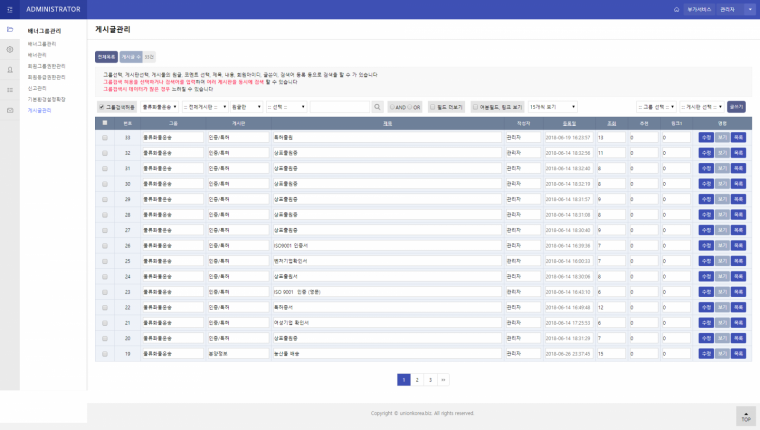Select the OR radio button
Image resolution: width=760 pixels, height=430 pixels.
[x=411, y=106]
